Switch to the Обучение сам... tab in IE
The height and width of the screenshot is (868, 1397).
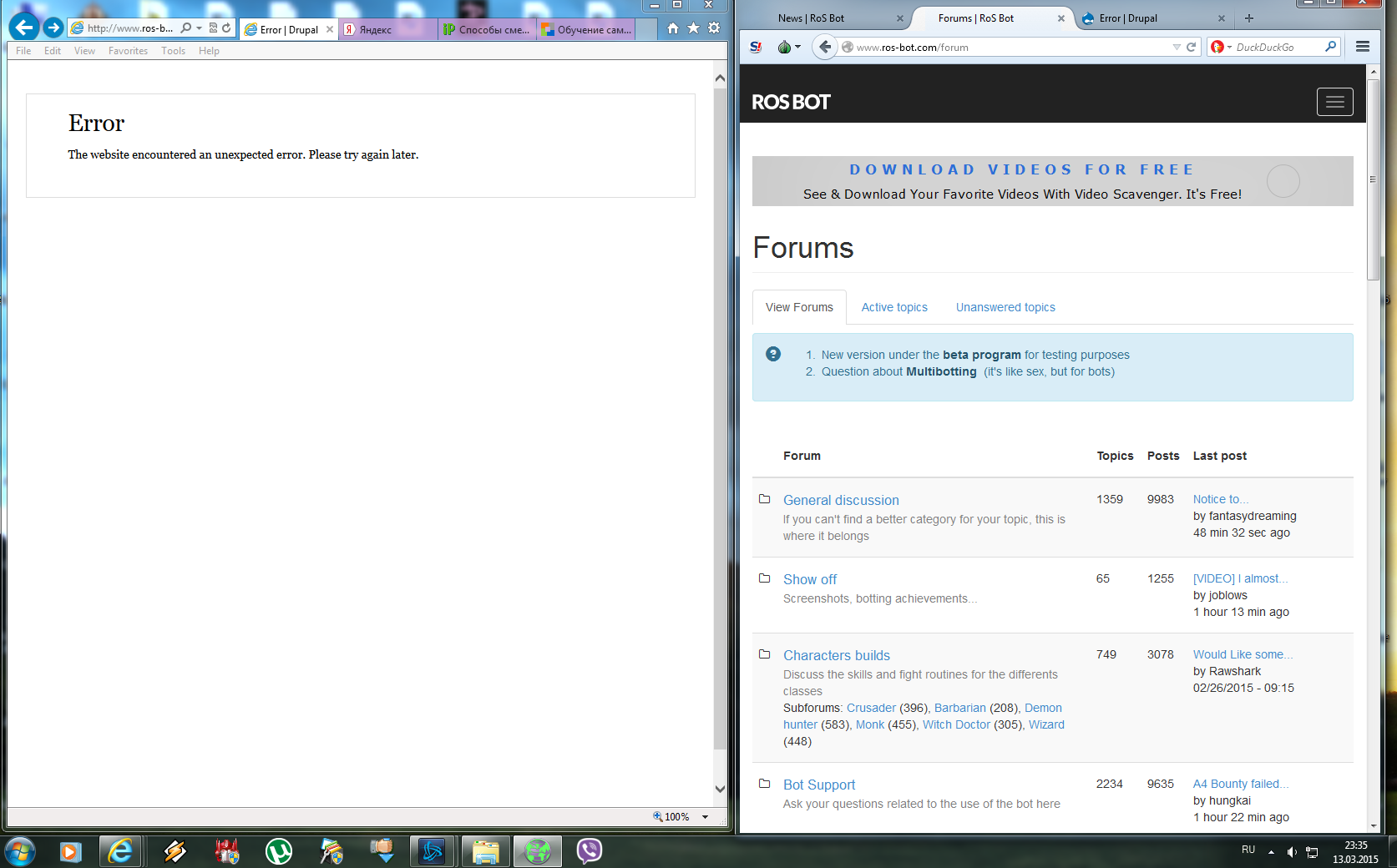586,29
